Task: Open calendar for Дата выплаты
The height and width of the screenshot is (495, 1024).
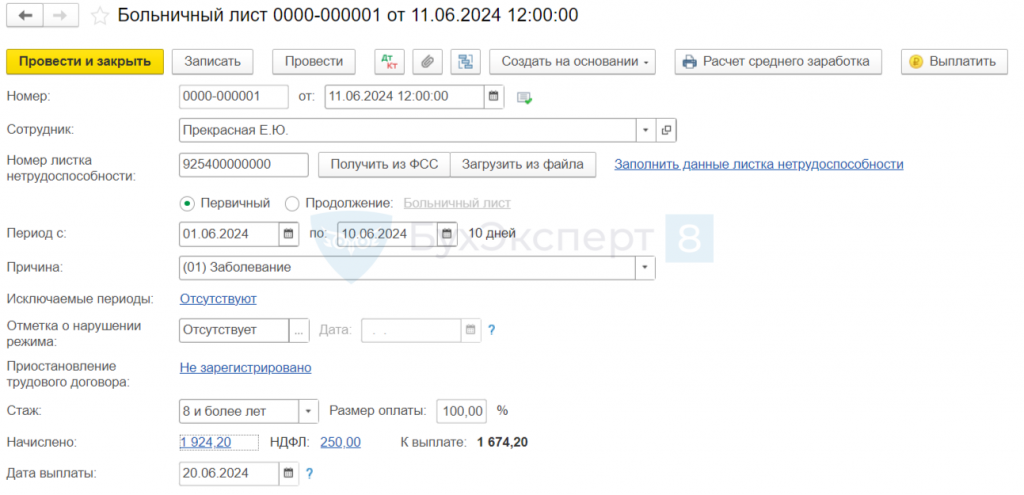Action: pos(289,473)
